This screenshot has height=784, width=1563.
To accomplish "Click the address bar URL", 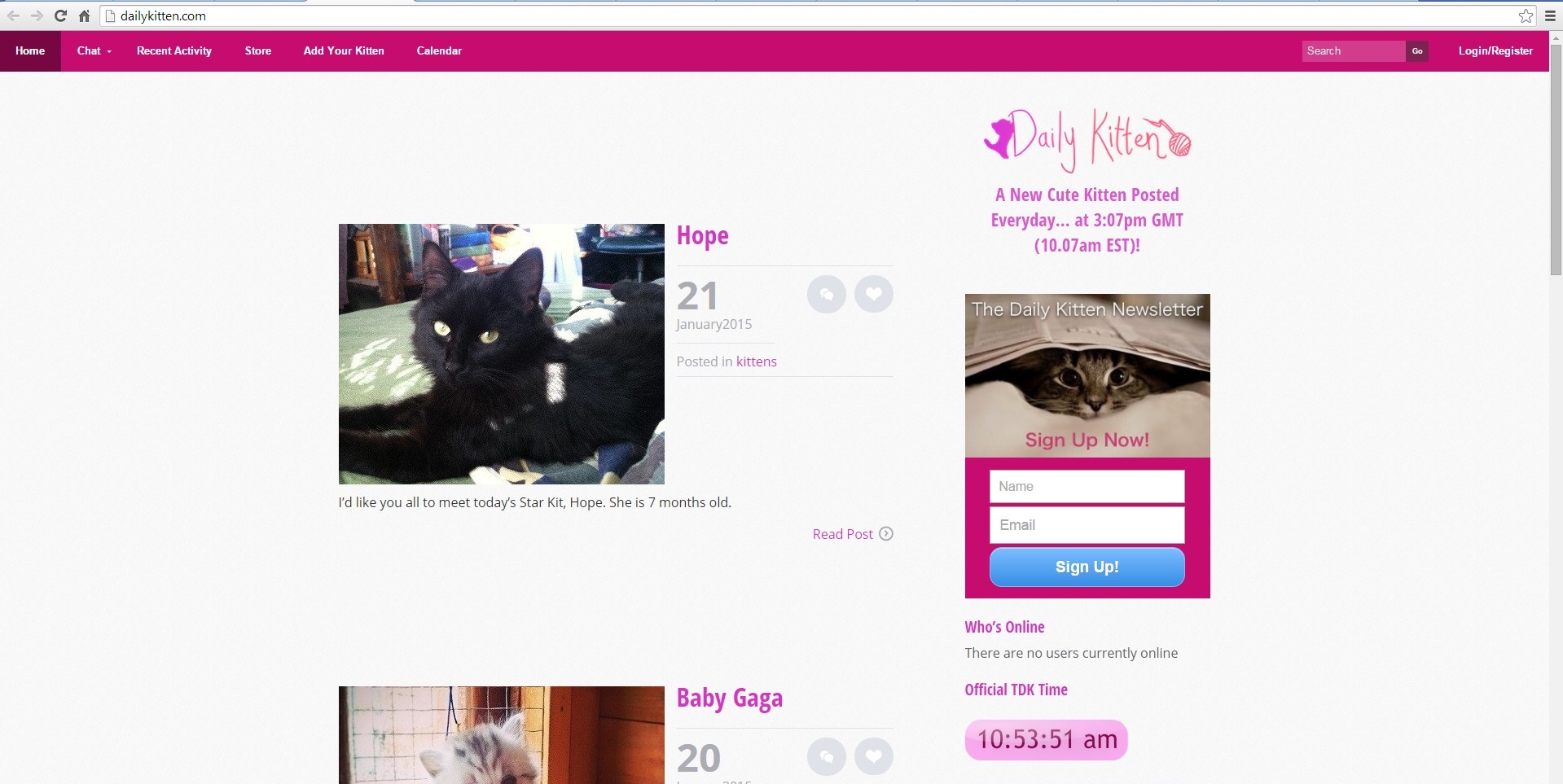I will pos(163,15).
